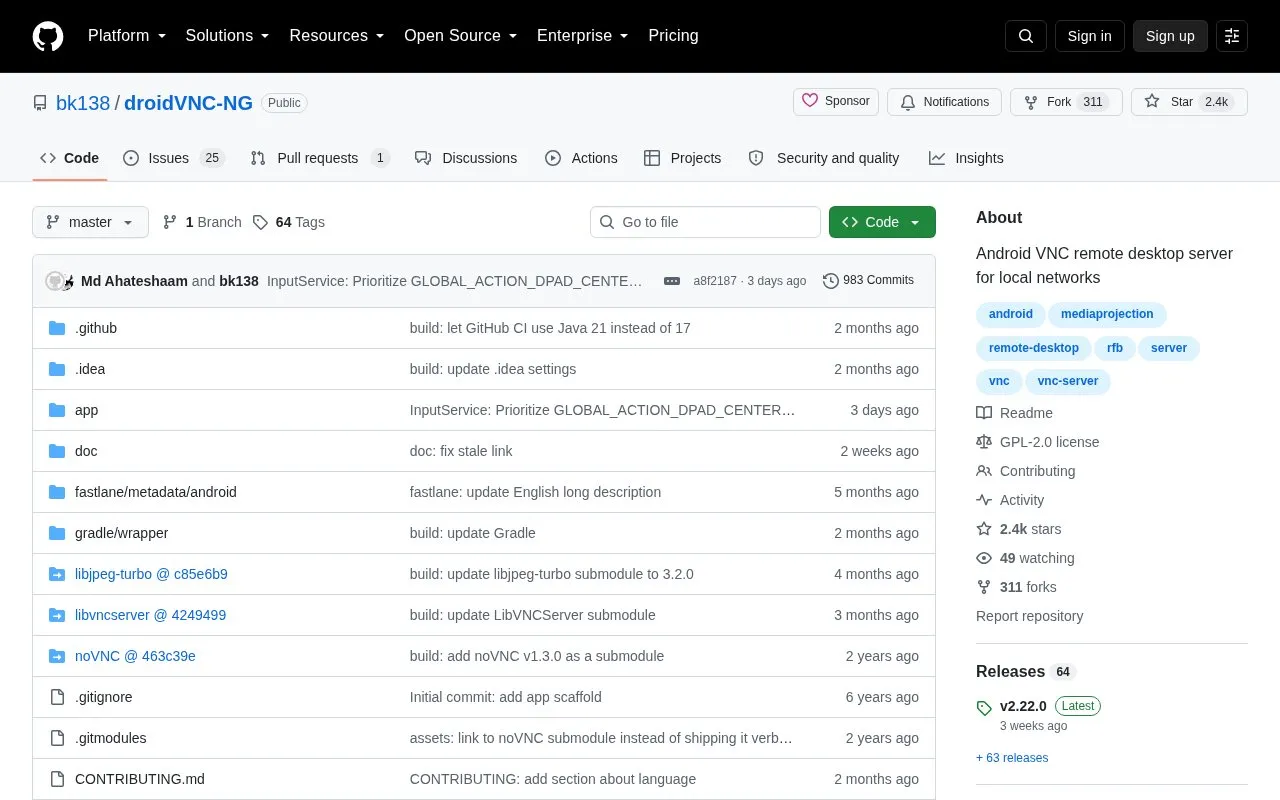The width and height of the screenshot is (1280, 800).
Task: Click the Sign up button
Action: coord(1170,36)
